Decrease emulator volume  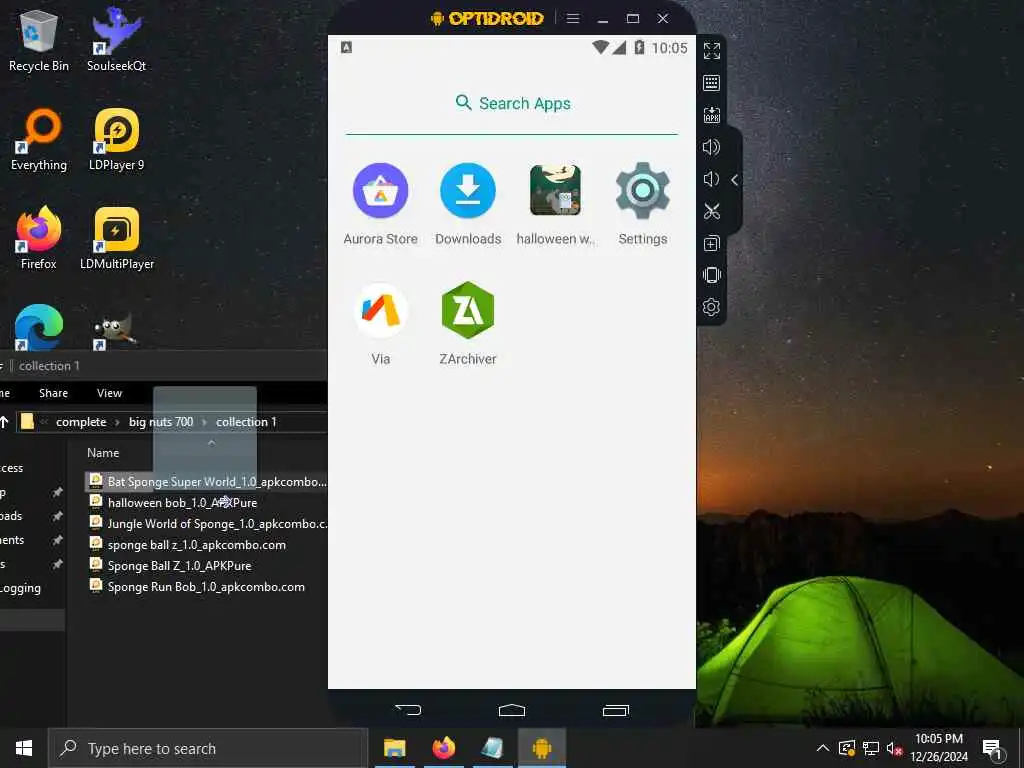[711, 179]
